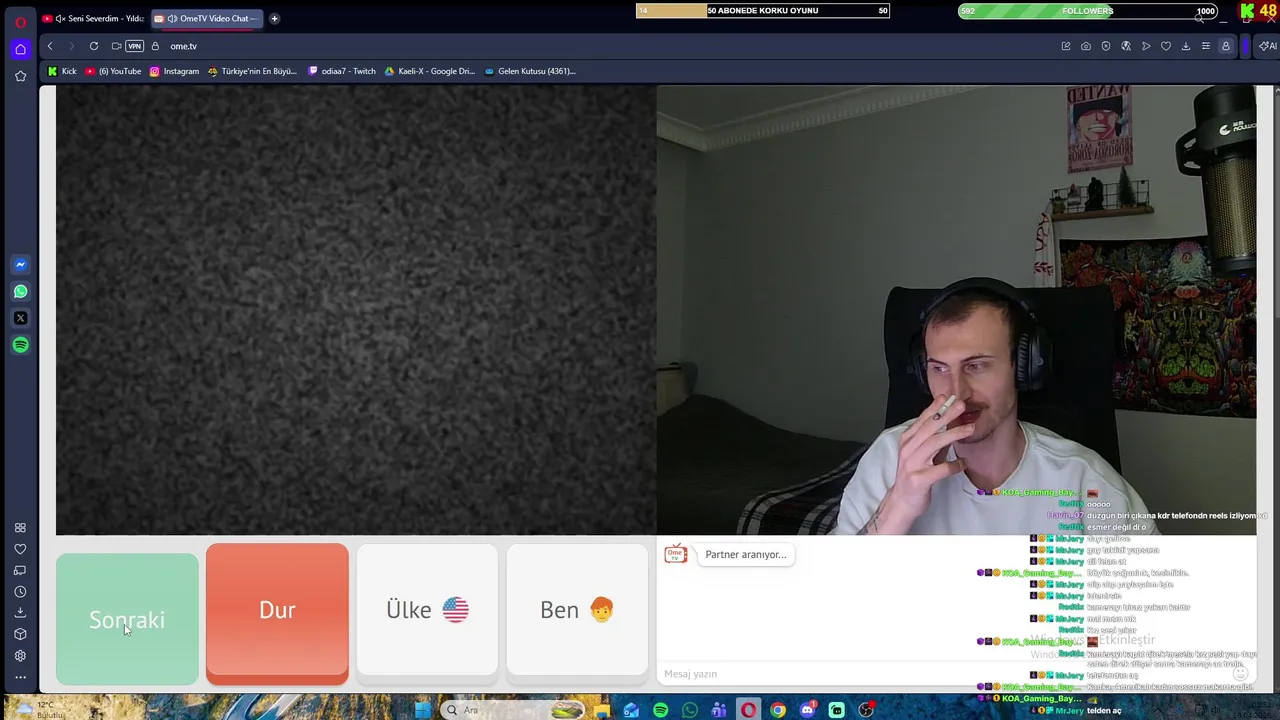Viewport: 1280px width, 720px height.
Task: Open File Explorer from the taskbar
Action: [x=601, y=710]
